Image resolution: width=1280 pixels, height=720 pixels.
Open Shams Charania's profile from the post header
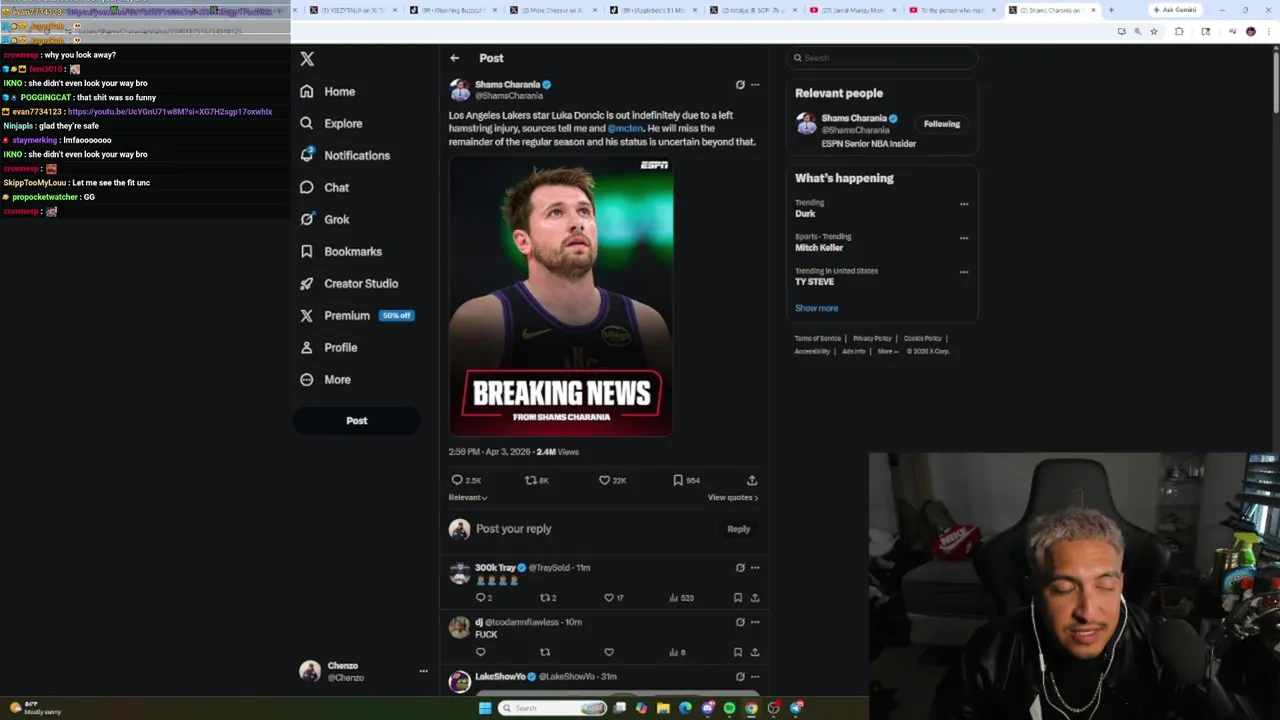(507, 85)
